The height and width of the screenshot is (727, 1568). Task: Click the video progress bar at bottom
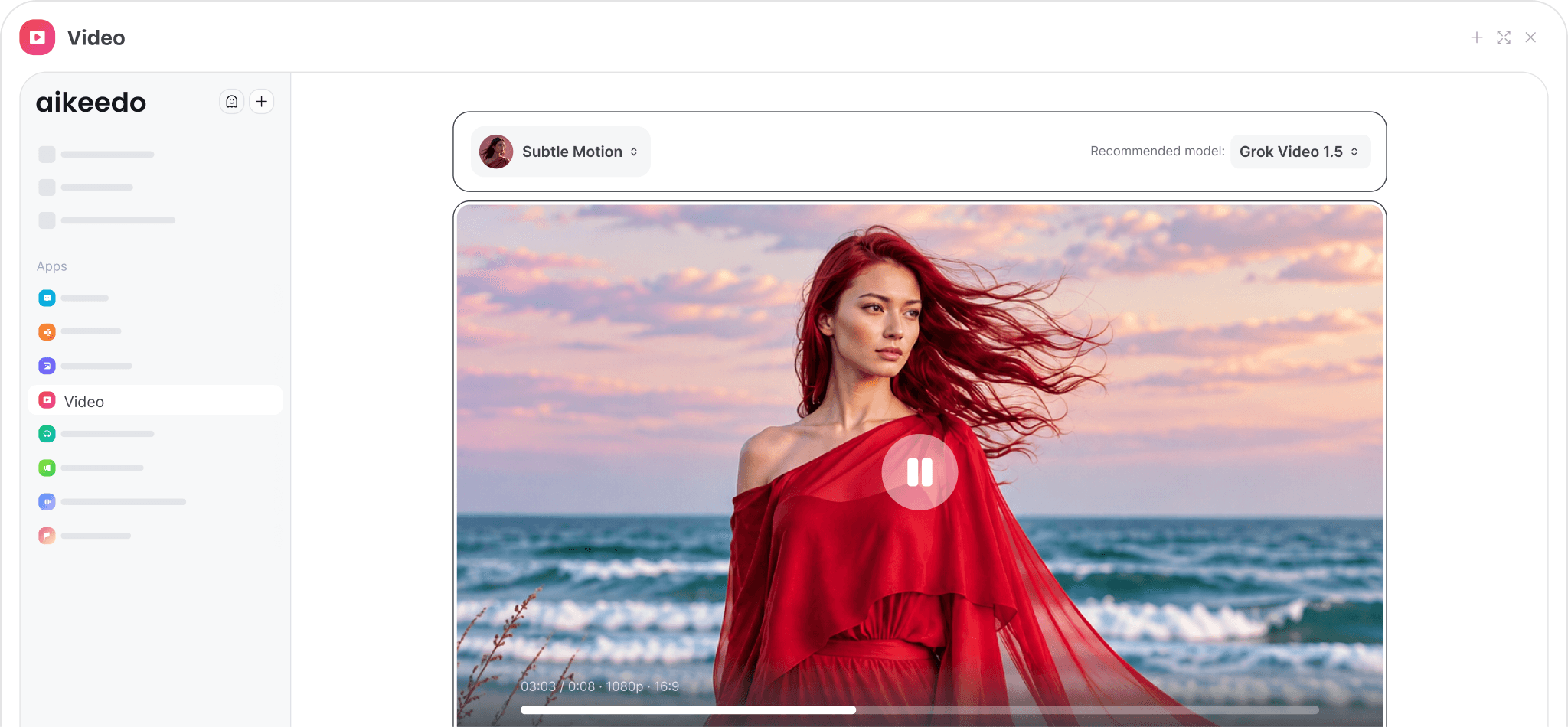920,710
